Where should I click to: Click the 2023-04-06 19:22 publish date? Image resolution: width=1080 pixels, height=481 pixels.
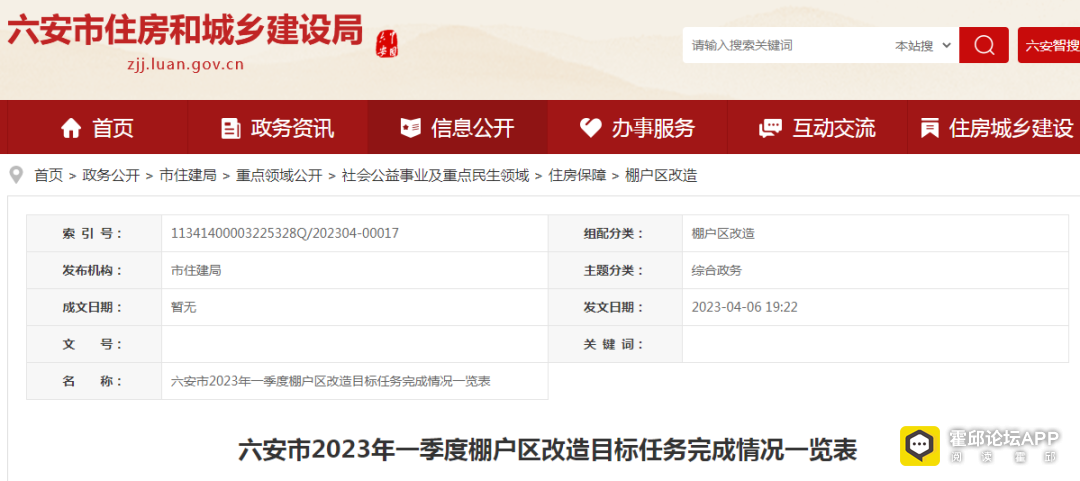click(745, 307)
